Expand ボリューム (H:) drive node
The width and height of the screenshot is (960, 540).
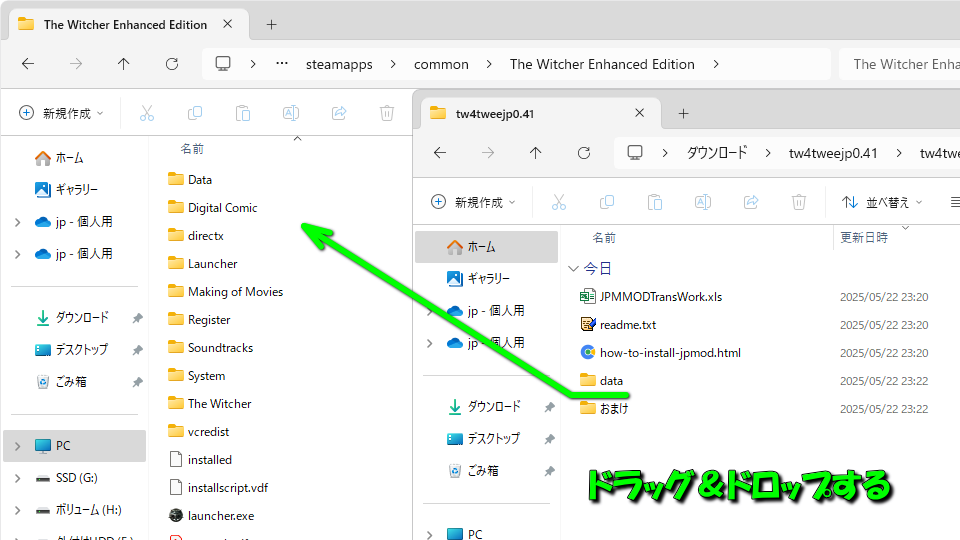pos(18,510)
